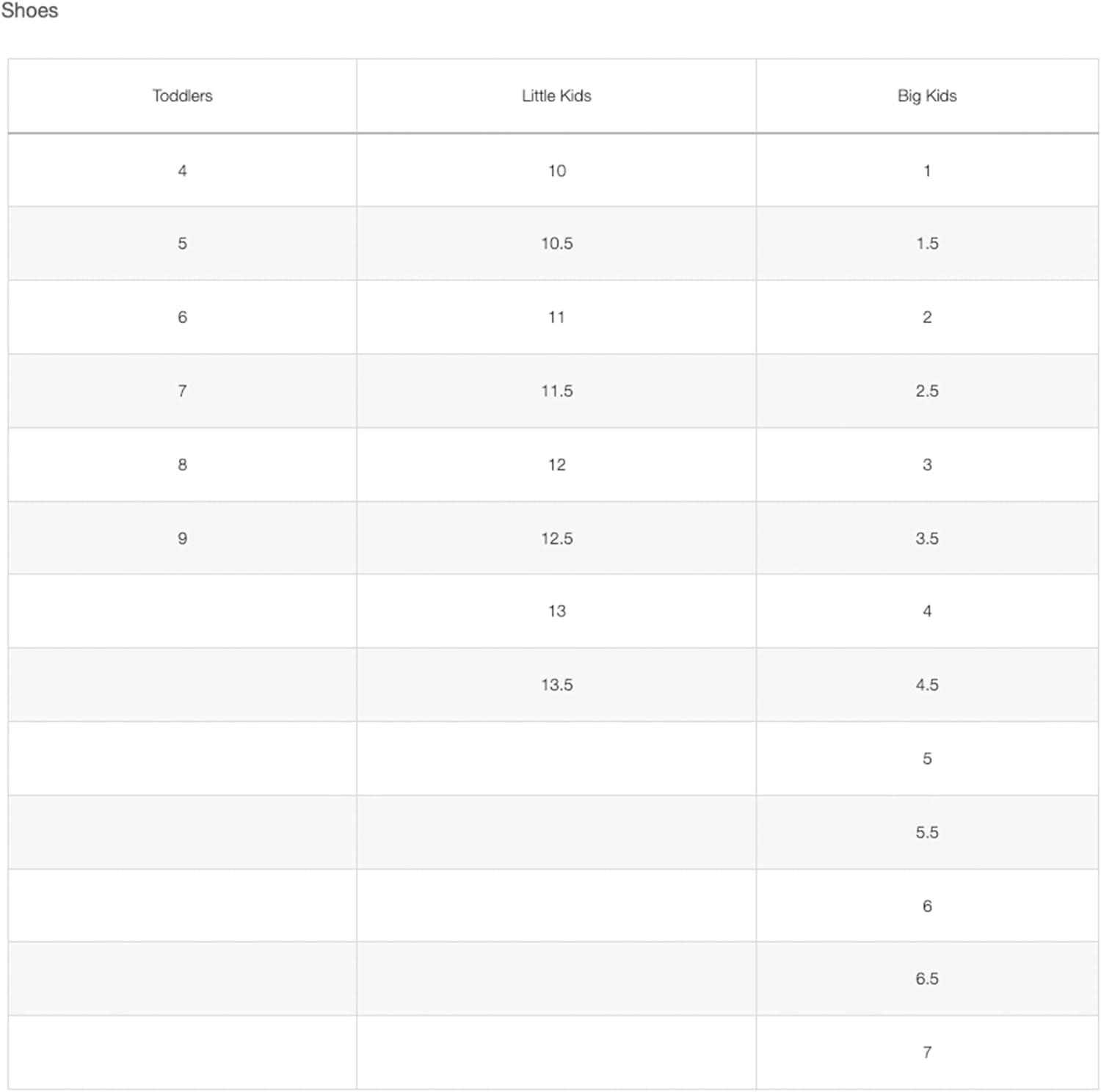1101x1092 pixels.
Task: Click size 1.5 in Big Kids
Action: click(x=927, y=244)
